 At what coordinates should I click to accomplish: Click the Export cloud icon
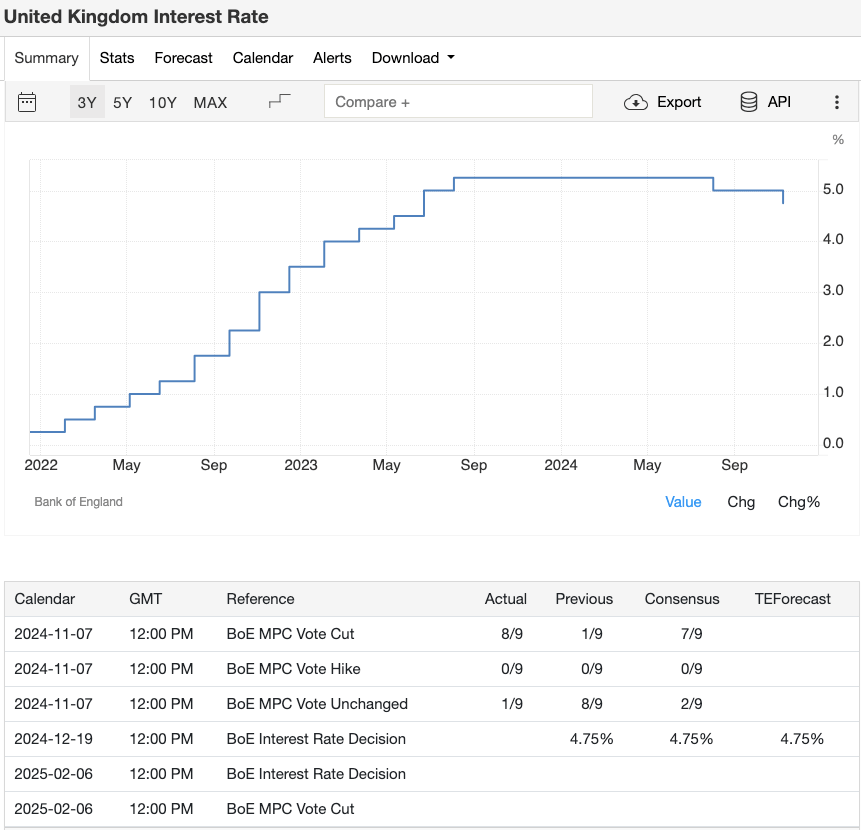pos(635,101)
